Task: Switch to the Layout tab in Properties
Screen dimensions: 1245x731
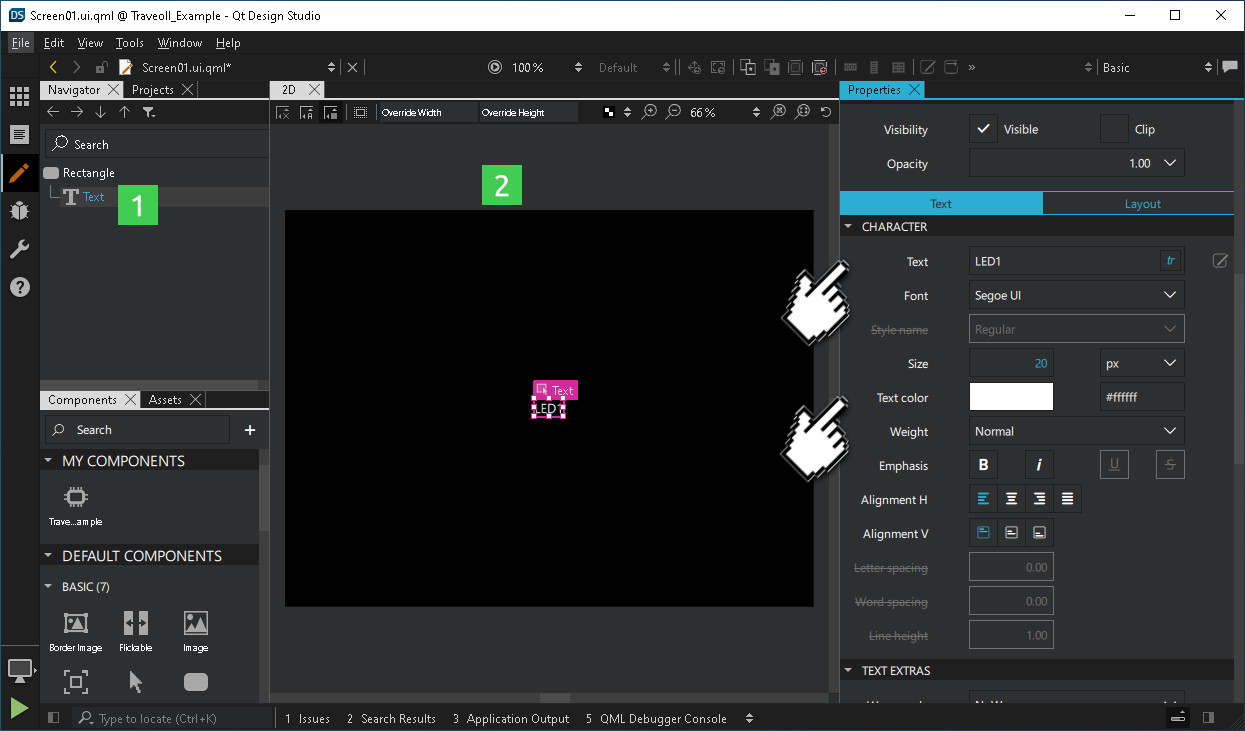Action: click(x=1140, y=203)
